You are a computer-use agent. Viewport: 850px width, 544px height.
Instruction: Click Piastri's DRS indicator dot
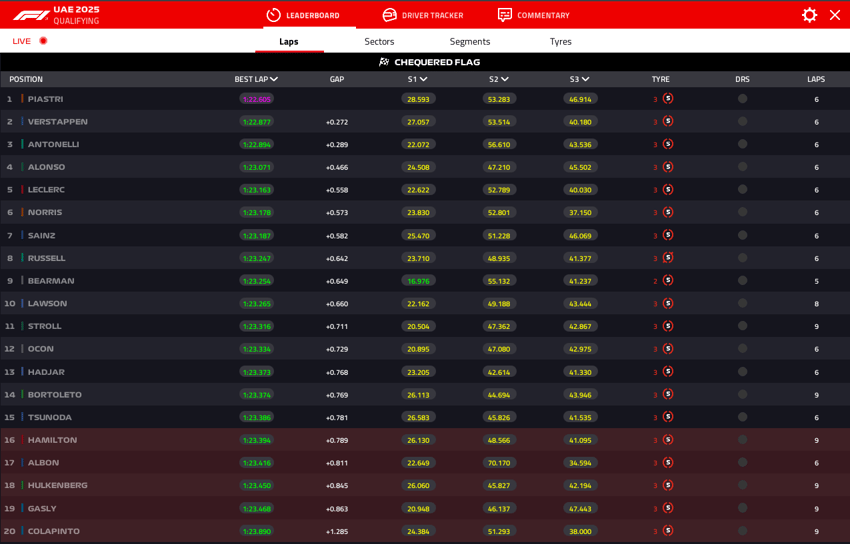click(742, 99)
